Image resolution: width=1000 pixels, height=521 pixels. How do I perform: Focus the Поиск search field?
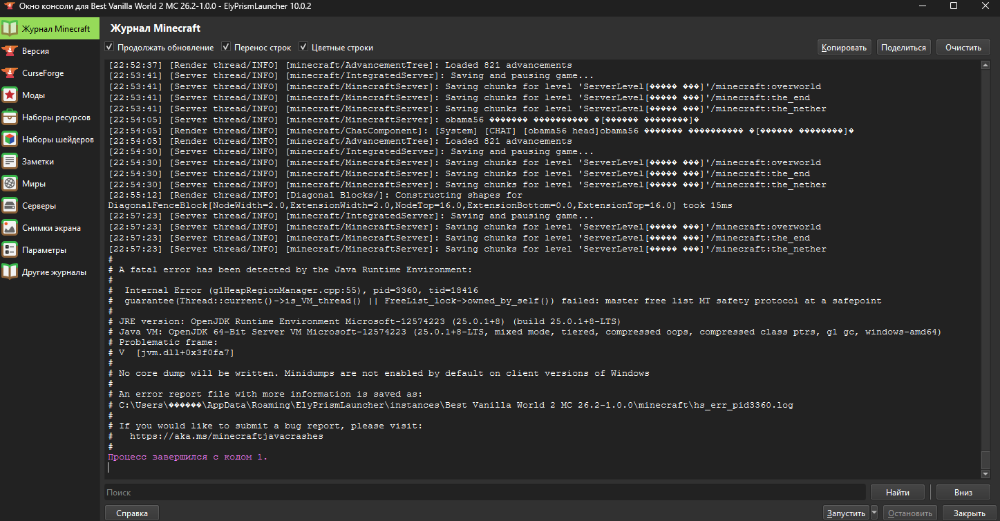tap(485, 492)
